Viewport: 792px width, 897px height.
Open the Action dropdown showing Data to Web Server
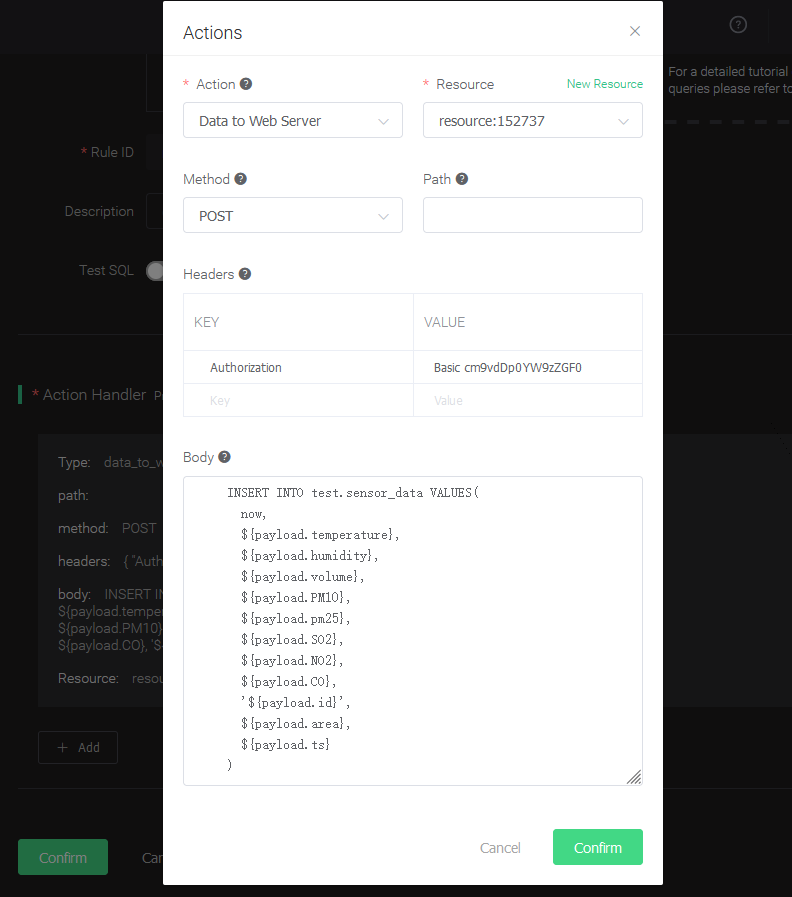[x=293, y=121]
